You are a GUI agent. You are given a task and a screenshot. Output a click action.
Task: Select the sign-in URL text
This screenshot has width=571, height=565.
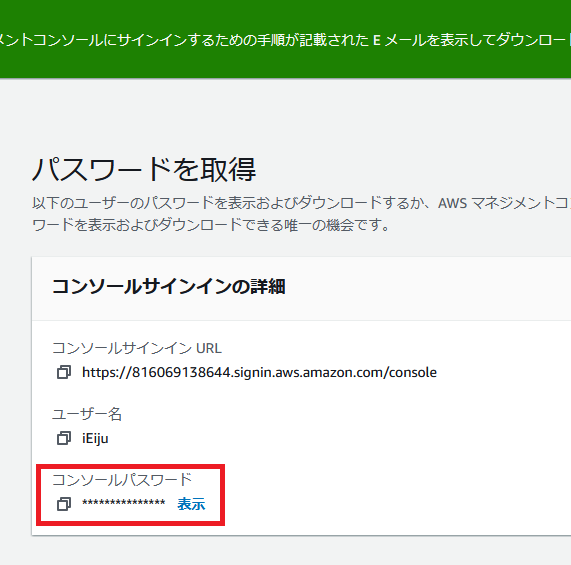pos(259,372)
